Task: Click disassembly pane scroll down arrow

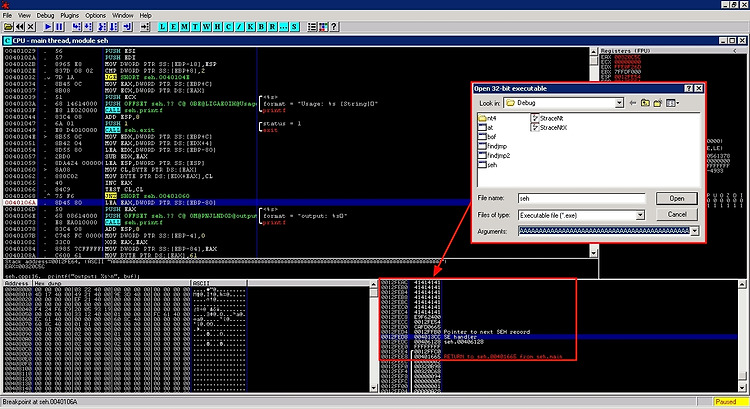Action: click(x=594, y=253)
